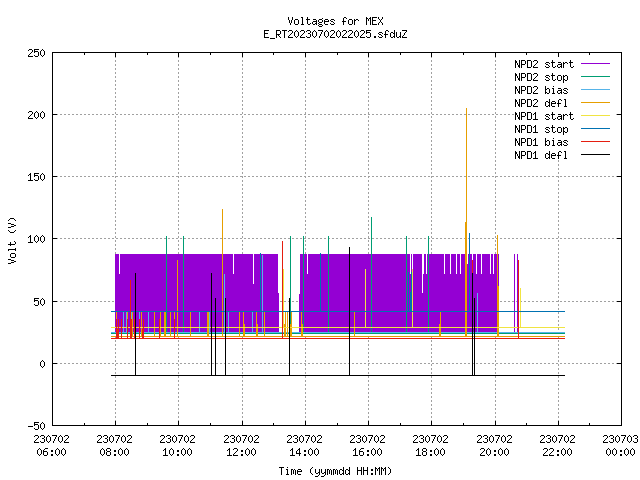Screen dimensions: 640x480
Task: Click the blue NPD1 stop legend line
Action: click(x=596, y=129)
